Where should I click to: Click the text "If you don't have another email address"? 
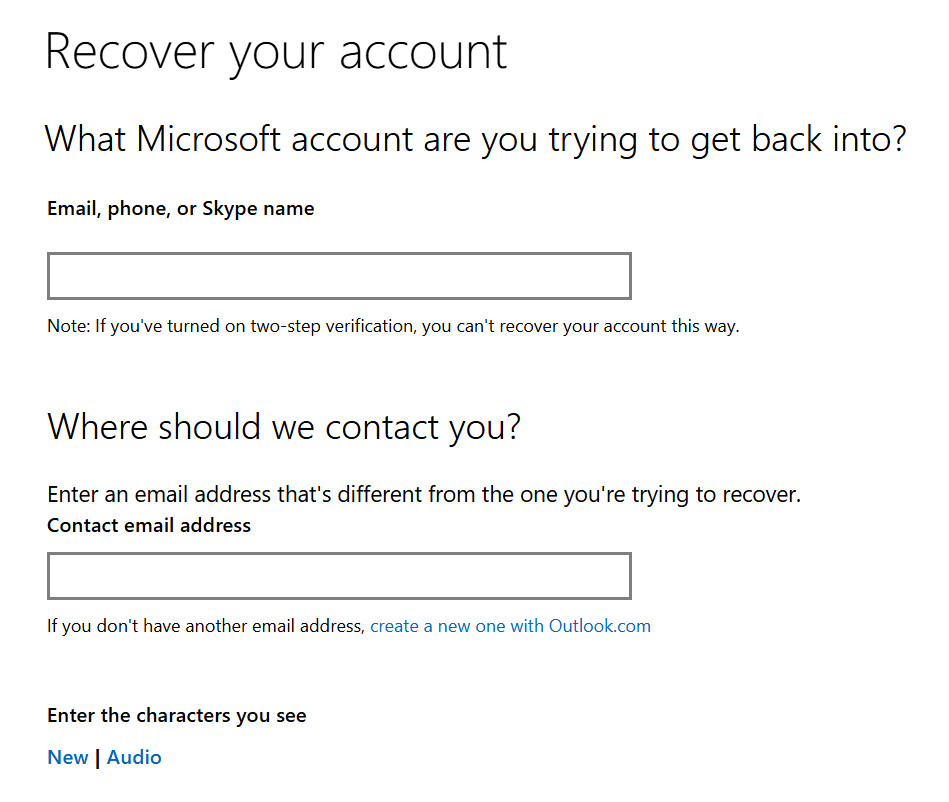click(x=205, y=626)
